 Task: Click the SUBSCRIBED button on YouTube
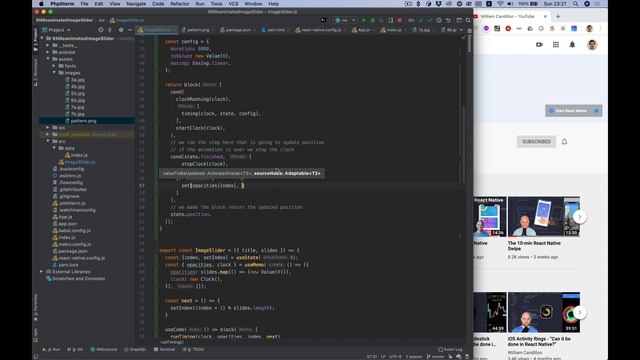[536, 142]
